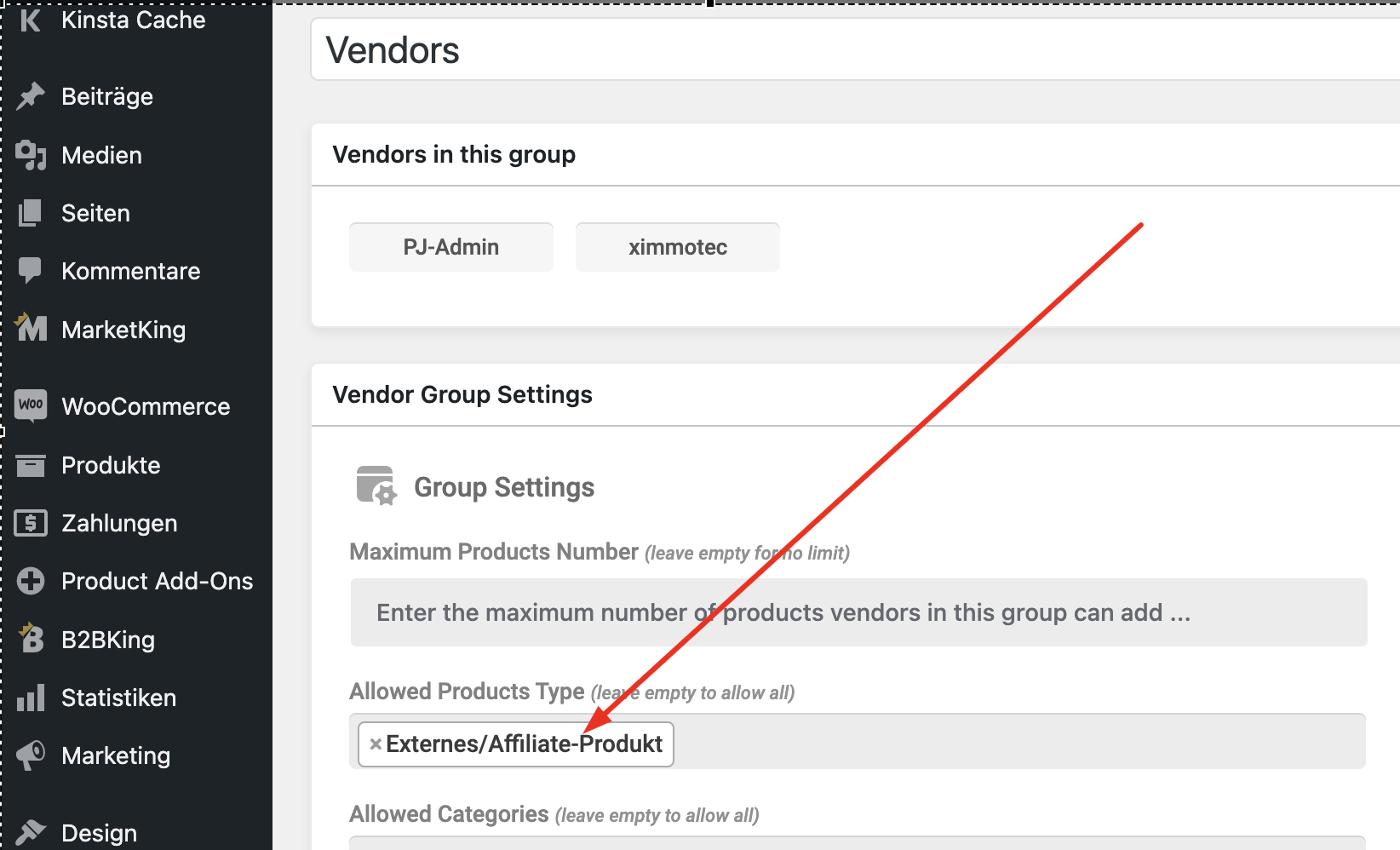Viewport: 1400px width, 850px height.
Task: Select the ximmotec vendor button
Action: 678,247
